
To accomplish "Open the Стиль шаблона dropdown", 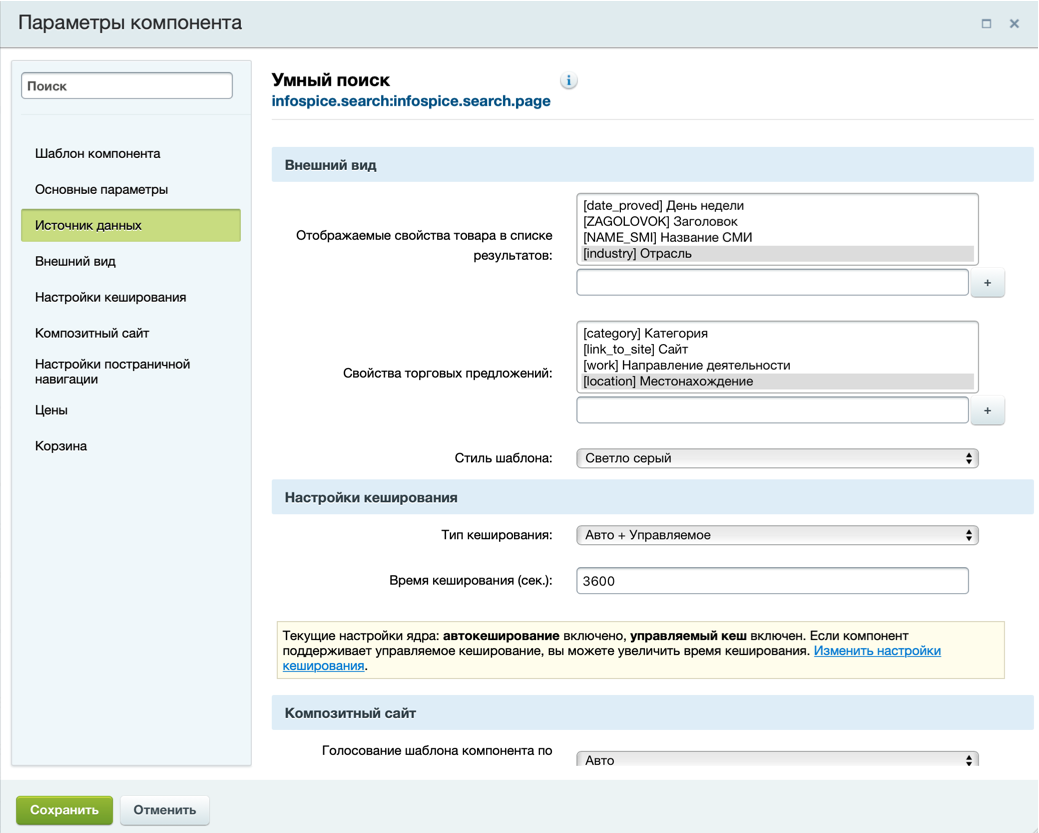I will (777, 458).
